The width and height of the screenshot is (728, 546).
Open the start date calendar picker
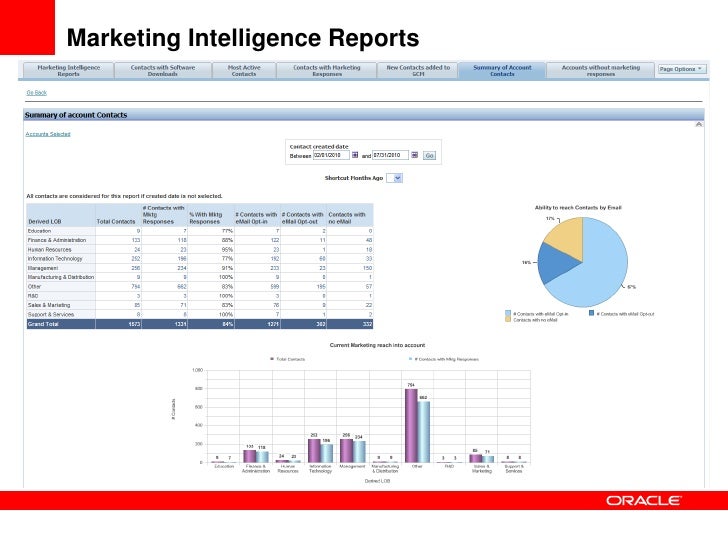tap(355, 155)
